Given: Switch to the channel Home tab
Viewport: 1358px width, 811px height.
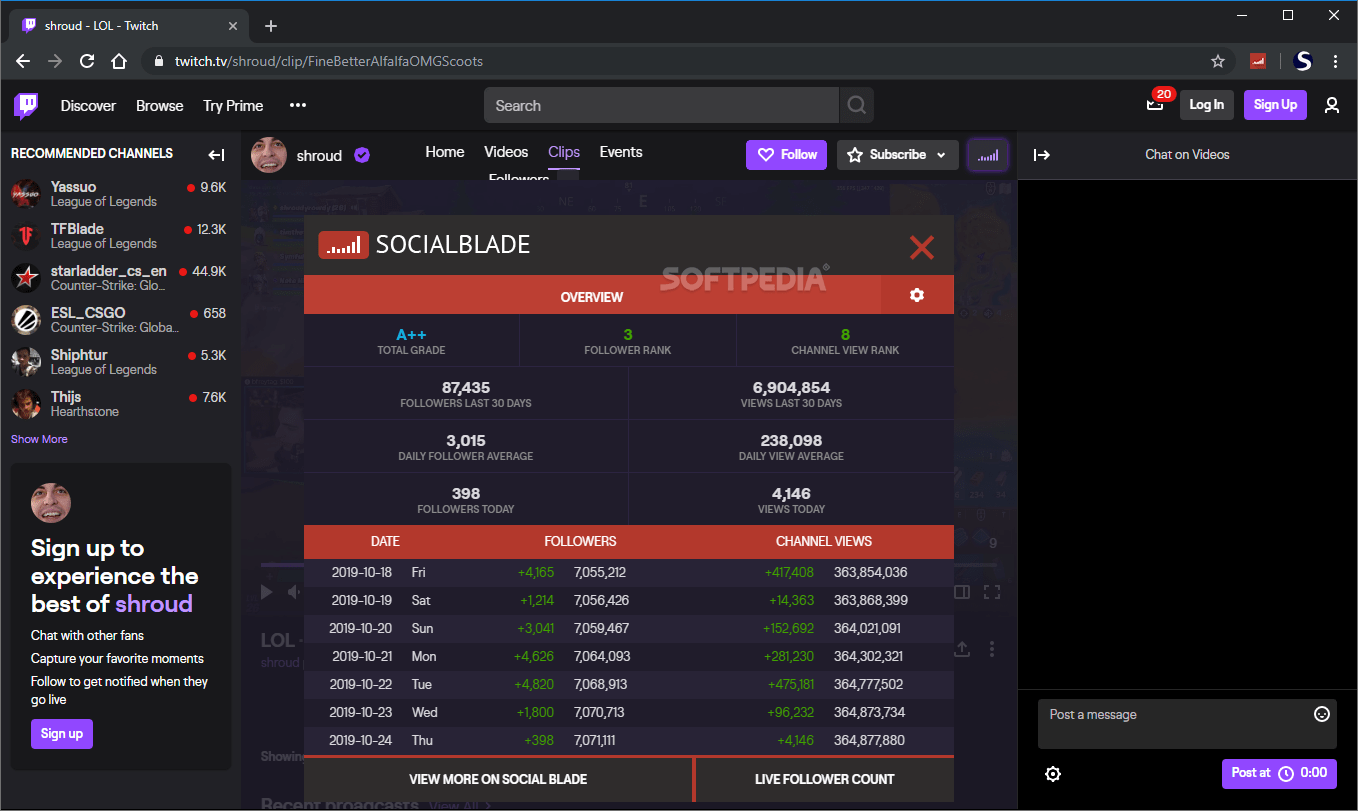Looking at the screenshot, I should pos(445,152).
